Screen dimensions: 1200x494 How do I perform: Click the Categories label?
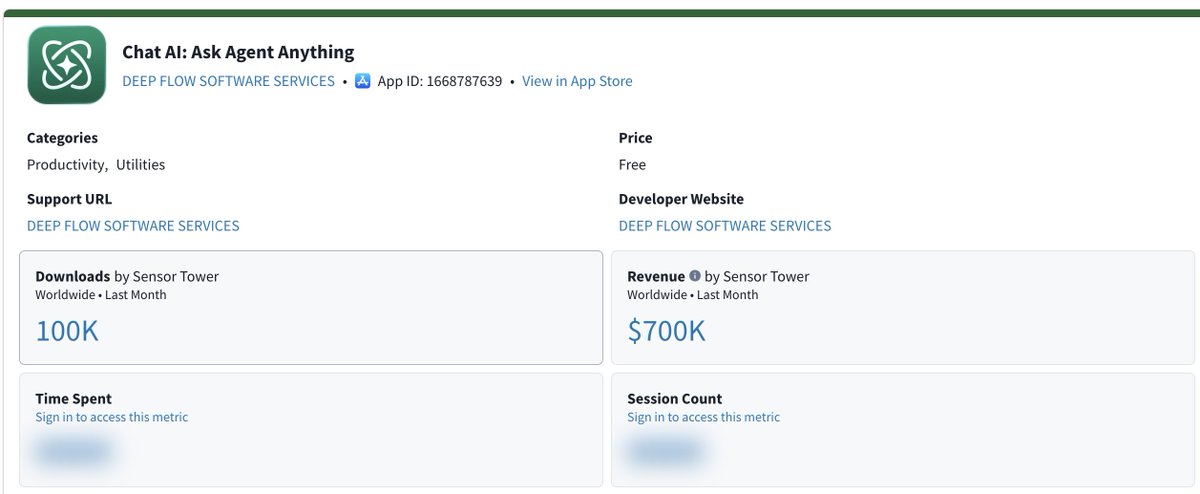[62, 138]
